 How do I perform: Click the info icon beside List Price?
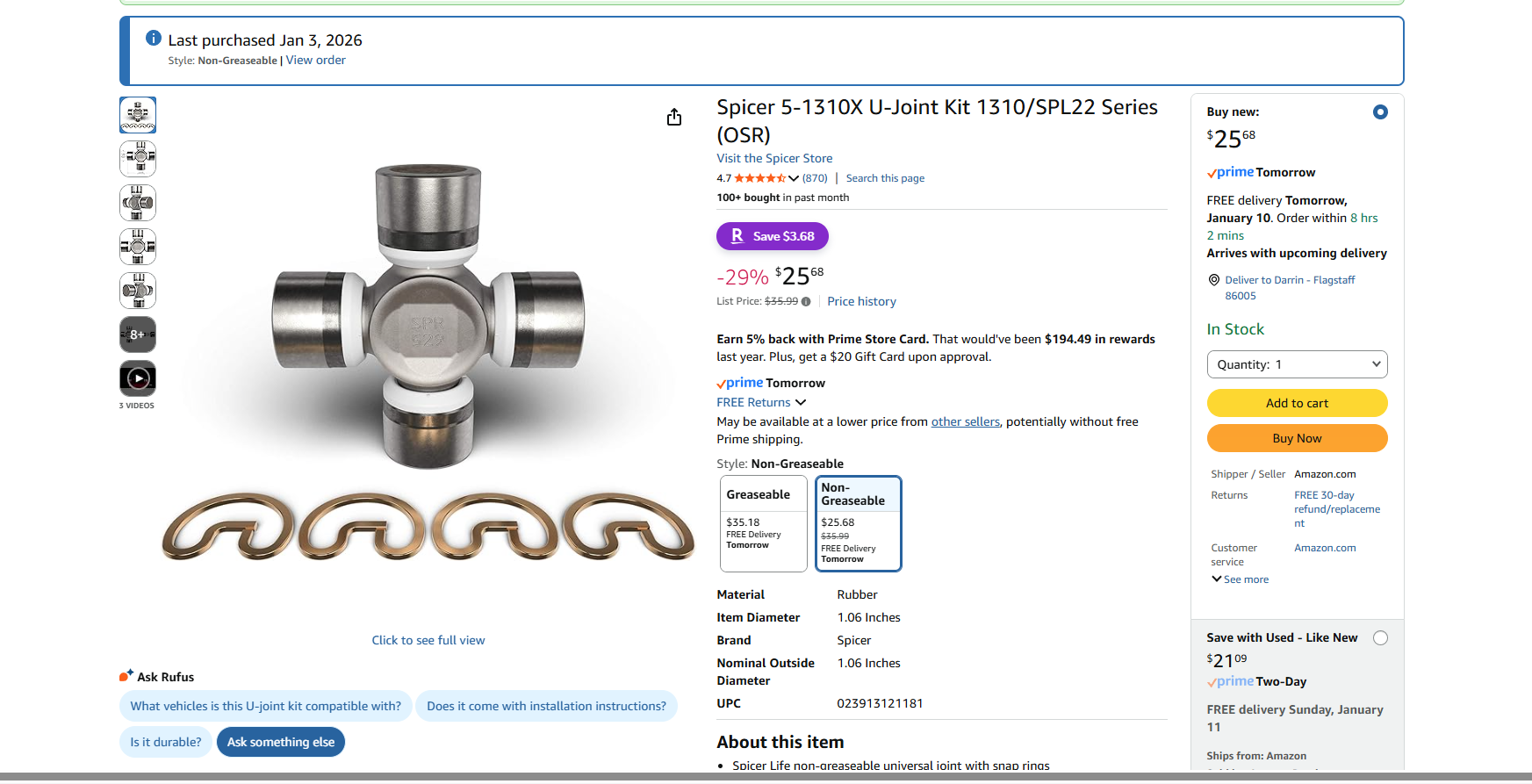click(x=806, y=301)
